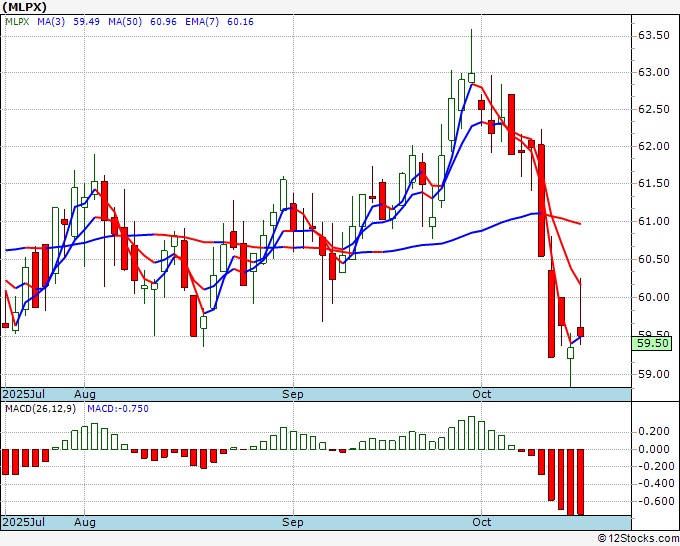Viewport: 680px width, 546px height.
Task: Click the MACD:-0.750 value readout
Action: tap(118, 409)
